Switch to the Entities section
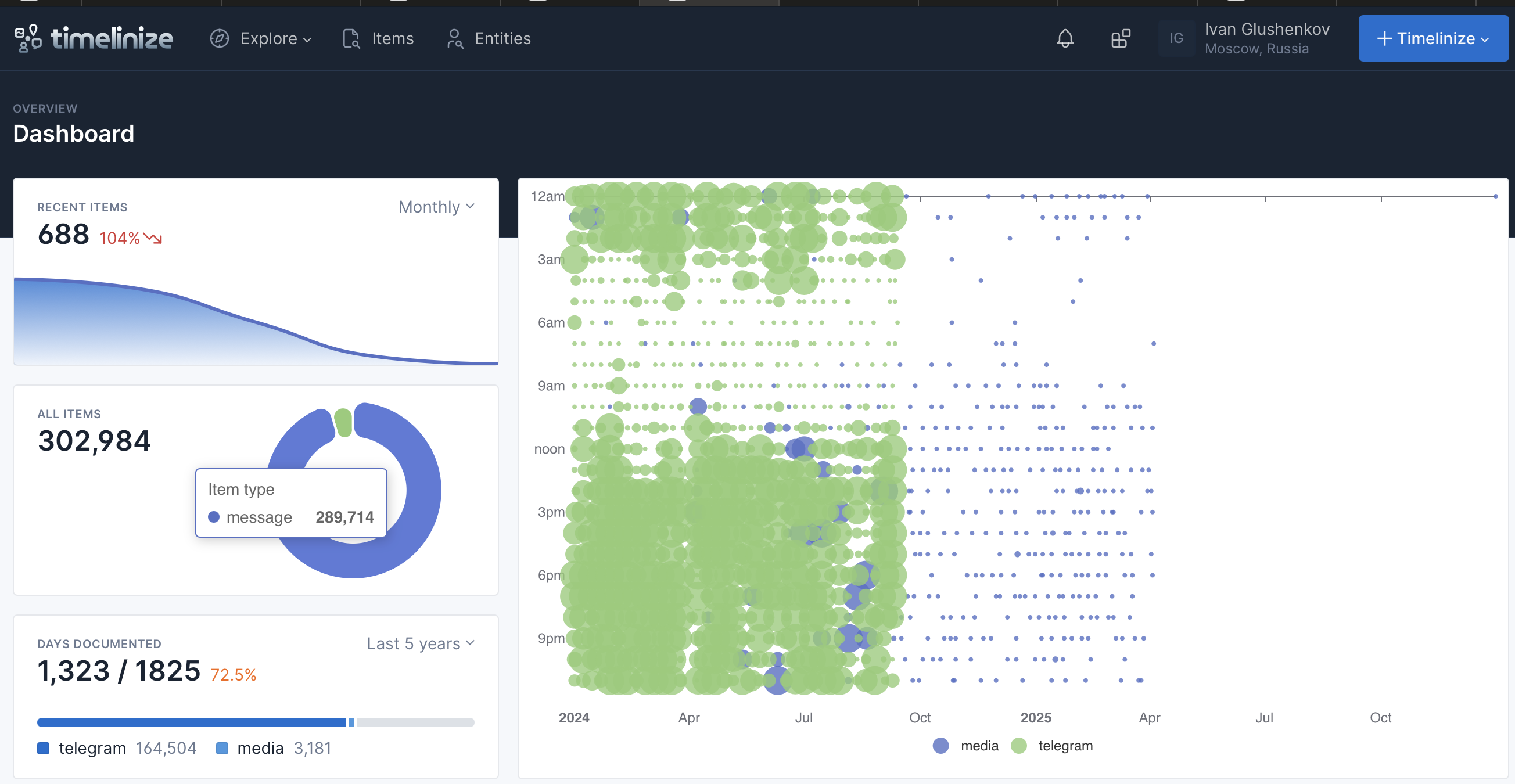The width and height of the screenshot is (1515, 784). [x=503, y=38]
